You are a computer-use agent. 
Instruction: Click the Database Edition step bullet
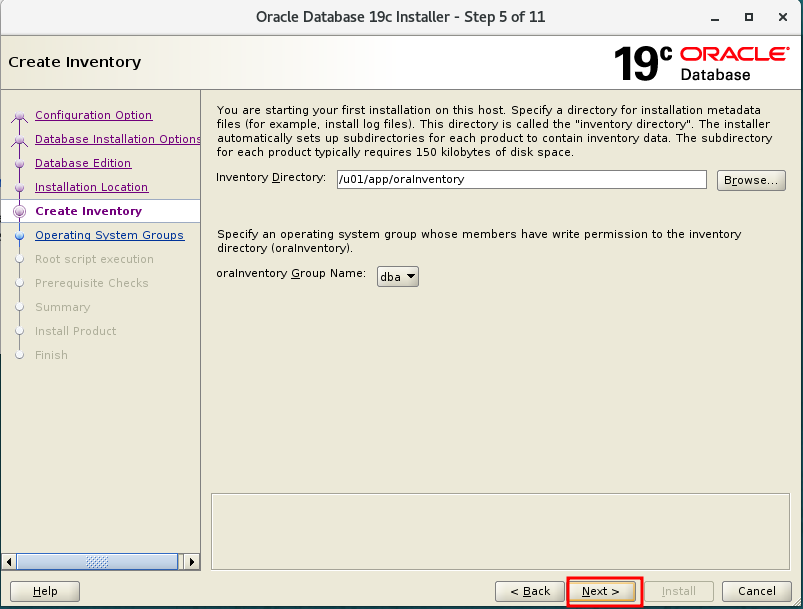[x=19, y=164]
